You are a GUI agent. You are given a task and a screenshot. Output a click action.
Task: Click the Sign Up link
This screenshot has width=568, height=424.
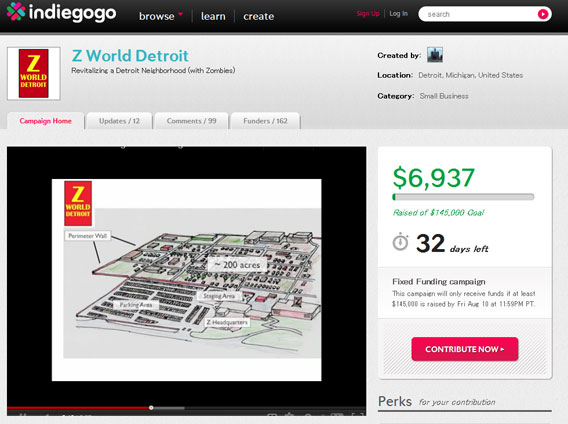tap(368, 13)
